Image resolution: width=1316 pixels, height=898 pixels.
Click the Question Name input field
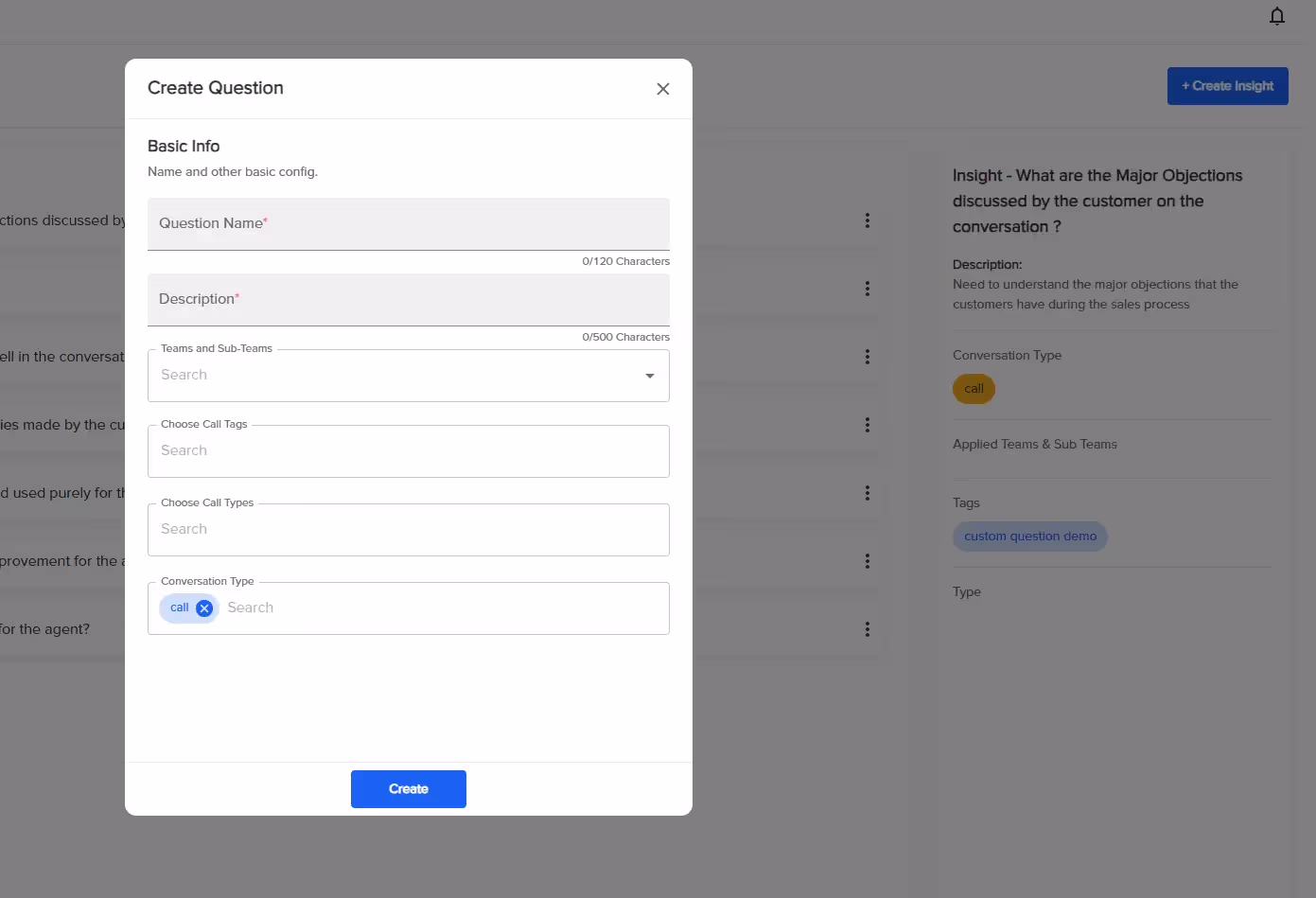pyautogui.click(x=409, y=224)
